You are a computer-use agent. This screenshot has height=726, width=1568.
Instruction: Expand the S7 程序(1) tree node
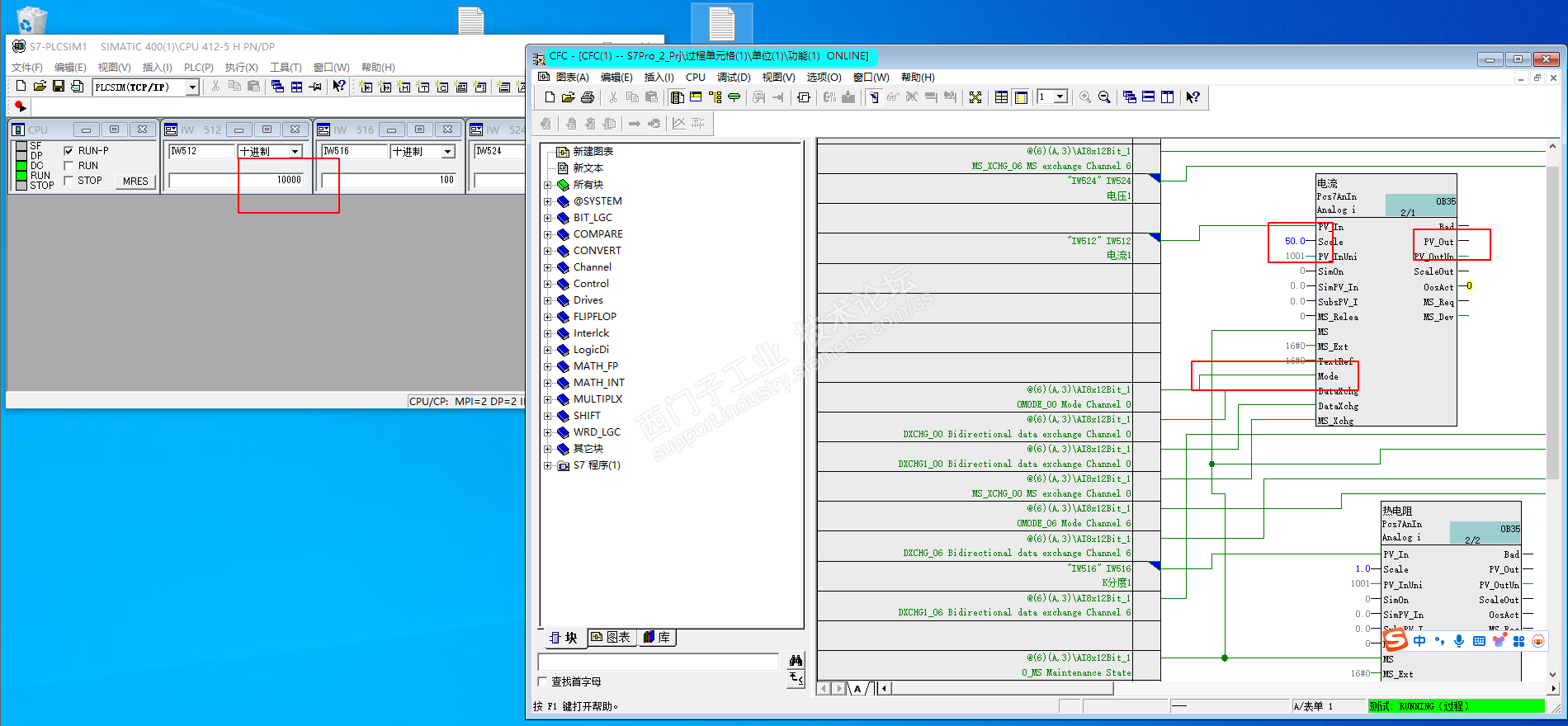pos(547,465)
